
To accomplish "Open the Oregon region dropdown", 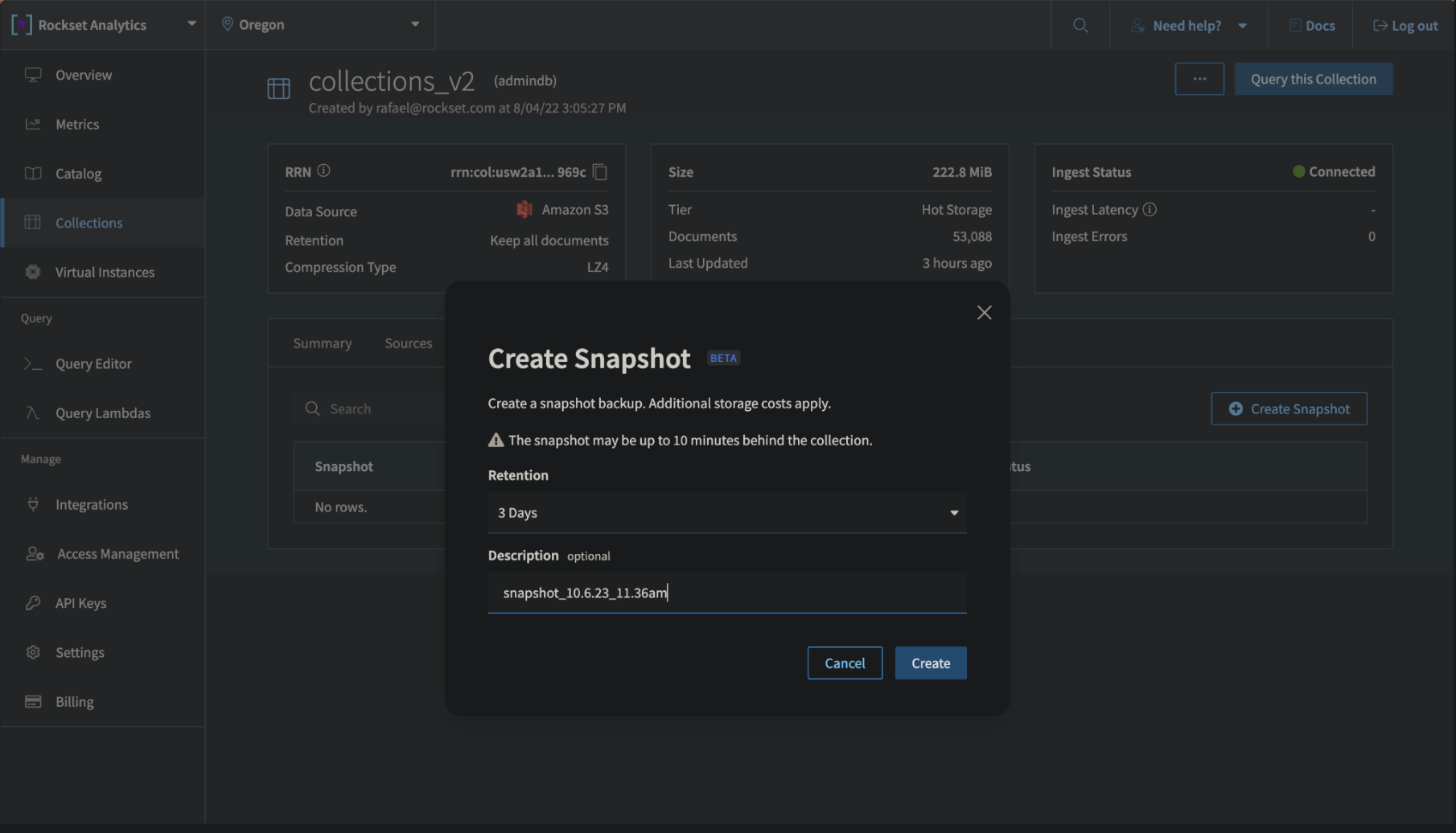I will (x=320, y=25).
